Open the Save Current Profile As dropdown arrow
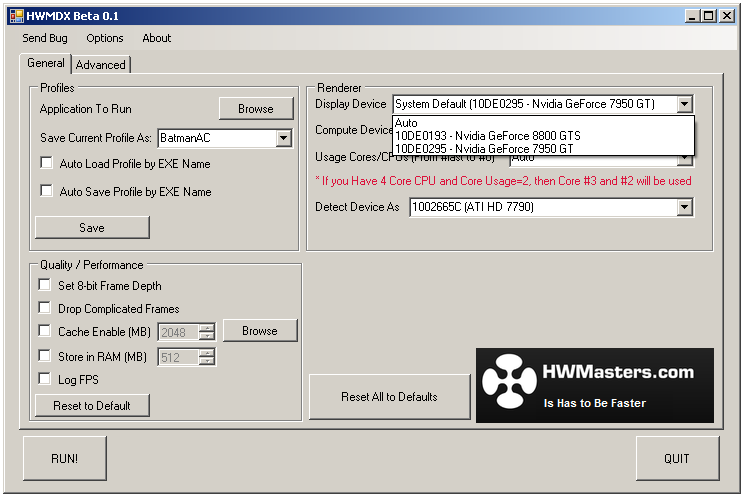Viewport: 742px width, 497px height. (x=283, y=138)
